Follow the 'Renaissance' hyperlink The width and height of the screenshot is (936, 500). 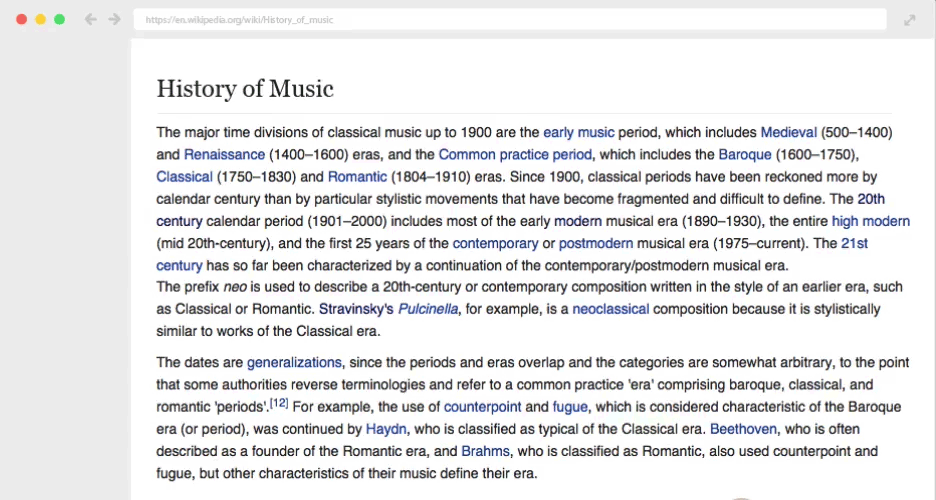click(x=224, y=155)
